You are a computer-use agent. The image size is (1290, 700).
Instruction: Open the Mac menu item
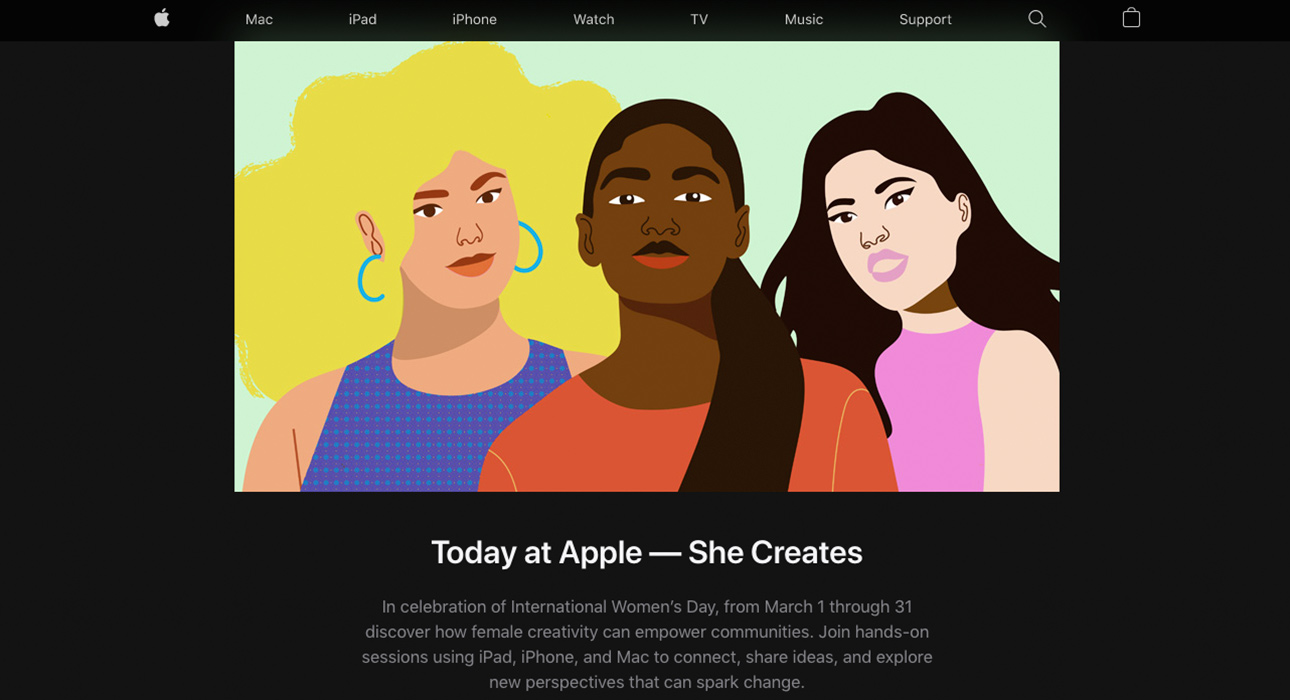[259, 19]
